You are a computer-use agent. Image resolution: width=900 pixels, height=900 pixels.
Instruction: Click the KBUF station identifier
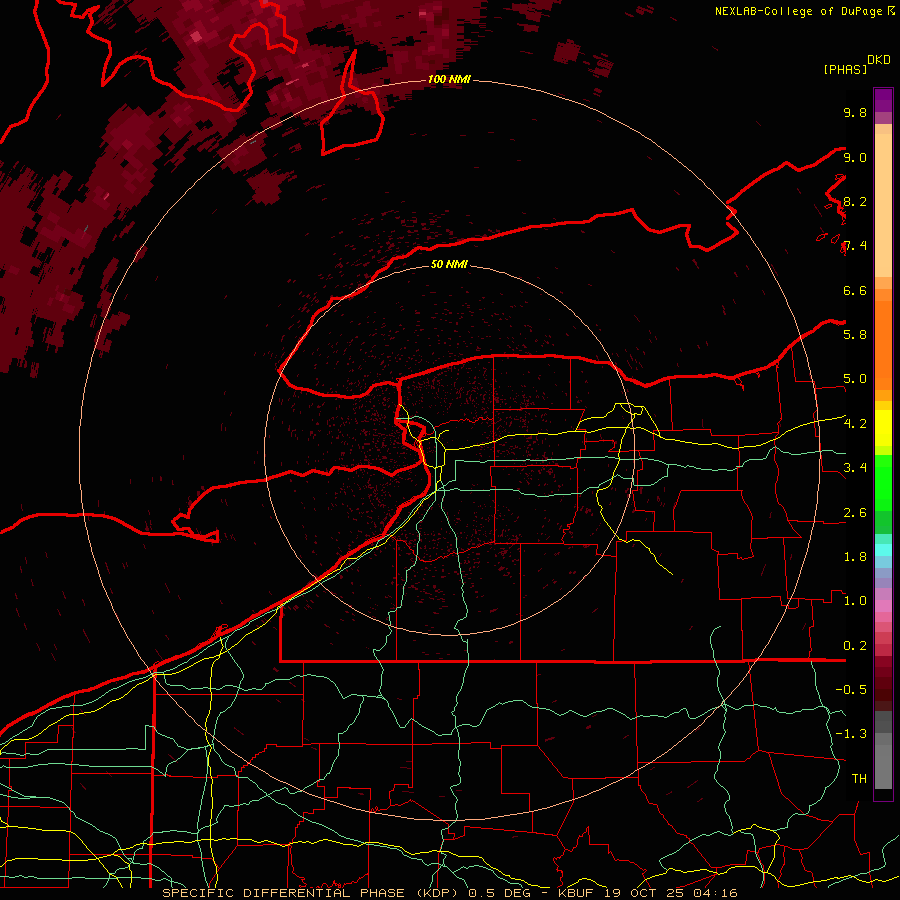pos(576,893)
